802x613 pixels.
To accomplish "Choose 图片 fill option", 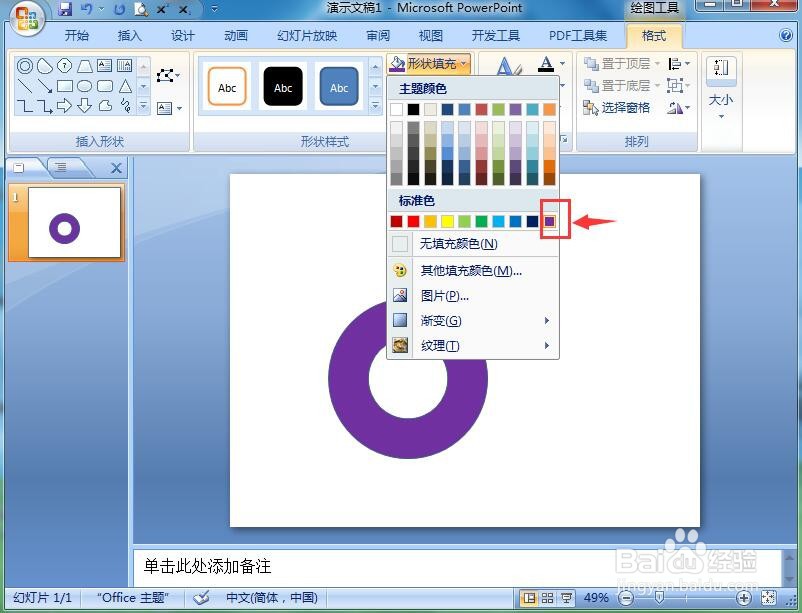I will pos(473,296).
